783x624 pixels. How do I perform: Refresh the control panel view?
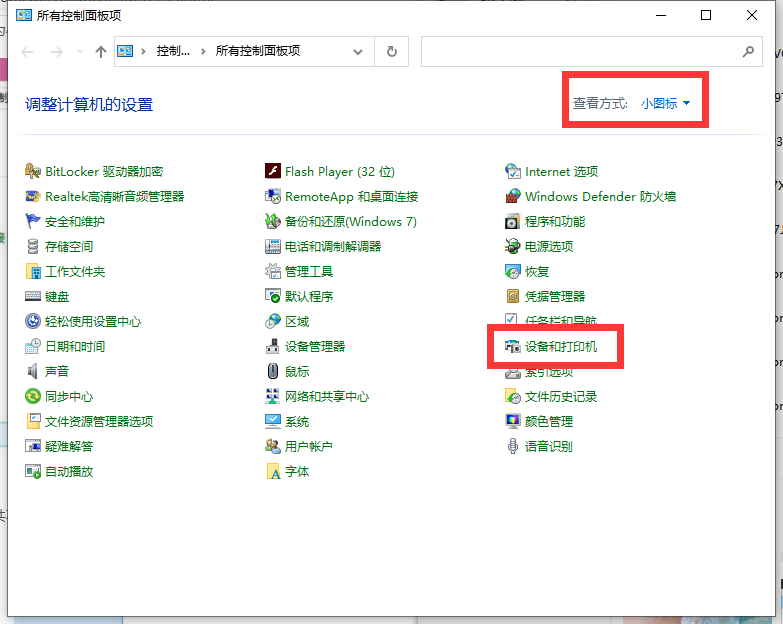coord(392,51)
